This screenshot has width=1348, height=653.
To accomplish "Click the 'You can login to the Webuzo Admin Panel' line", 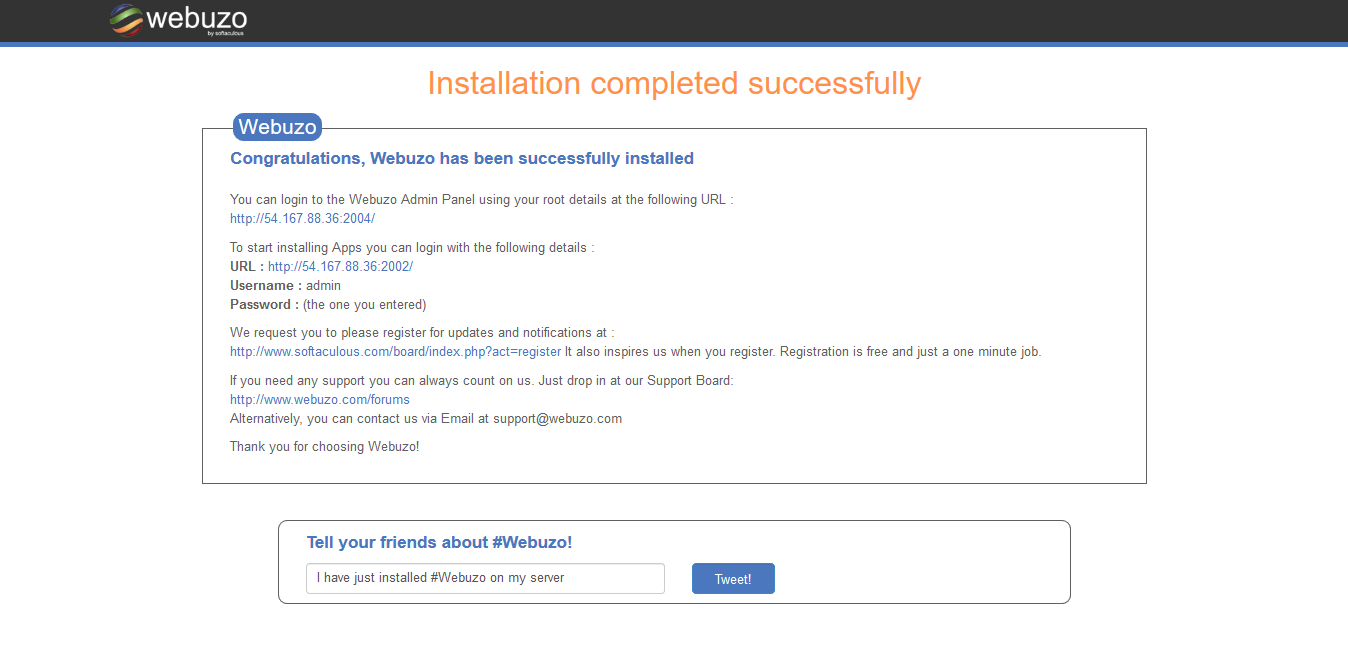I will click(482, 199).
